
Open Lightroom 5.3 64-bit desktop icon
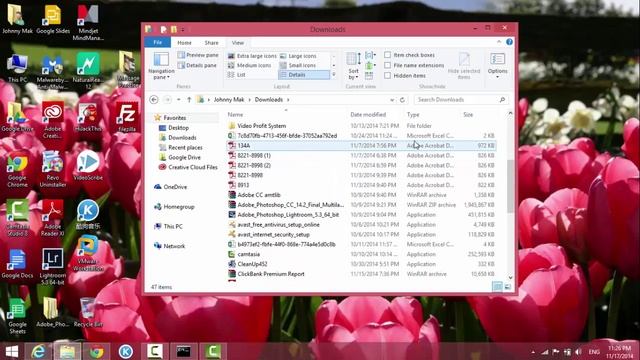pyautogui.click(x=53, y=267)
